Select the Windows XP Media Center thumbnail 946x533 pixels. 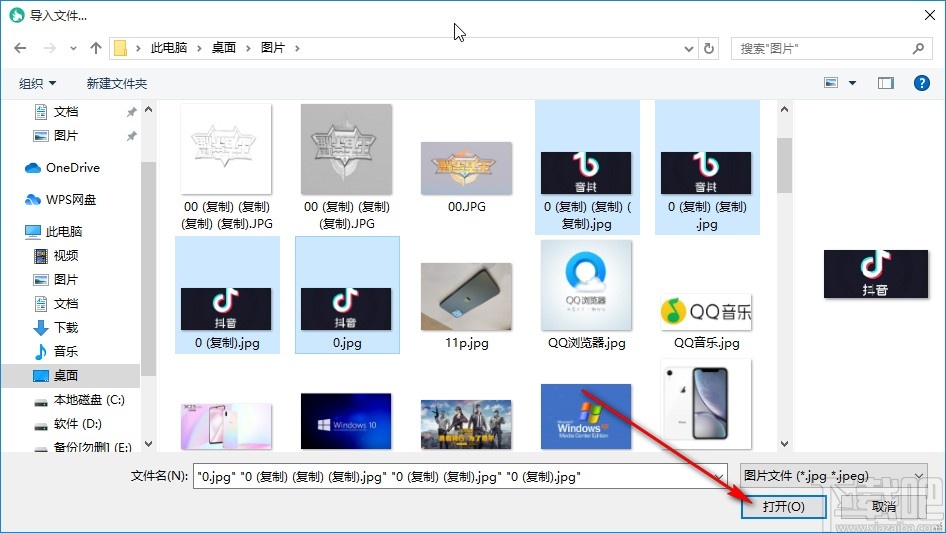tap(586, 417)
